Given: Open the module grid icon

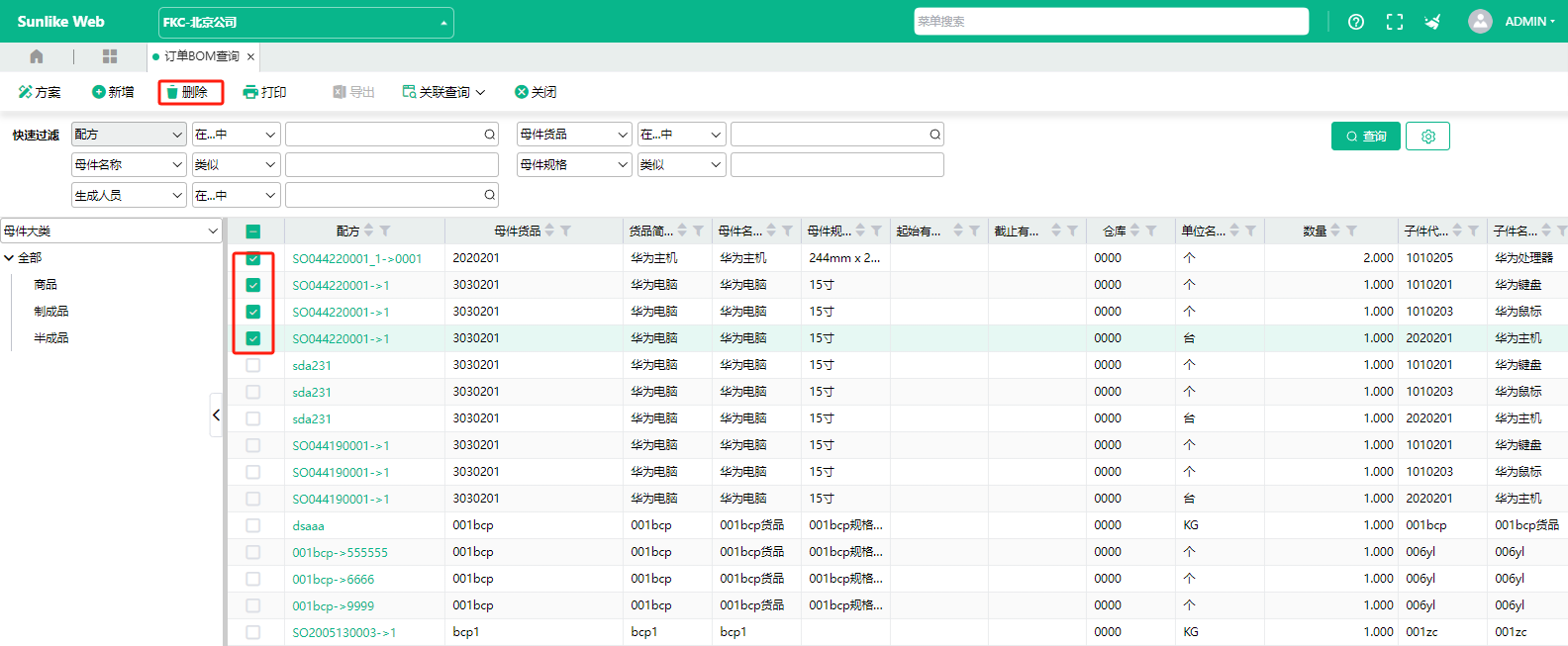Looking at the screenshot, I should click(x=110, y=56).
